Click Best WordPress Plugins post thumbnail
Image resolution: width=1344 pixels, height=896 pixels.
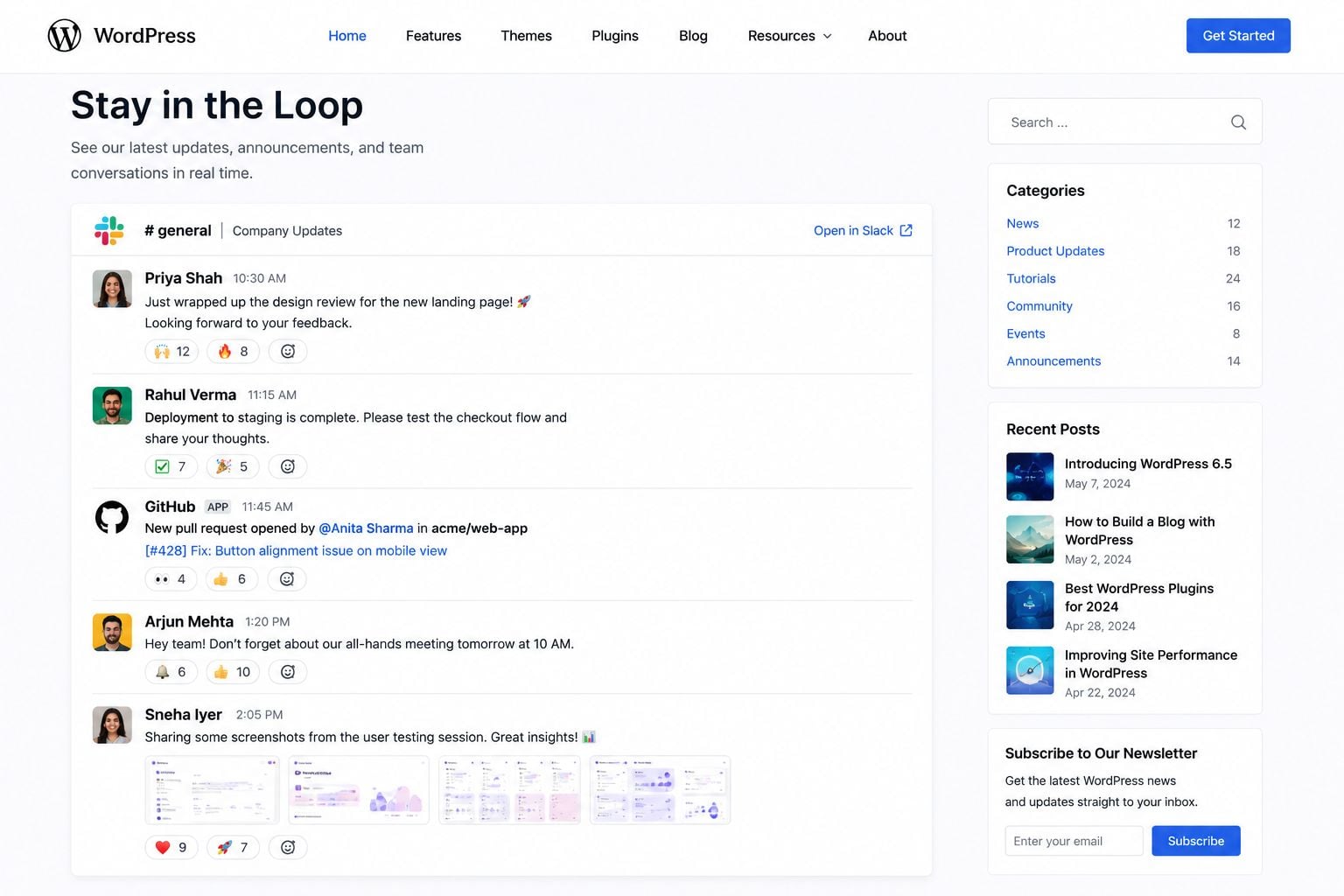pyautogui.click(x=1030, y=605)
